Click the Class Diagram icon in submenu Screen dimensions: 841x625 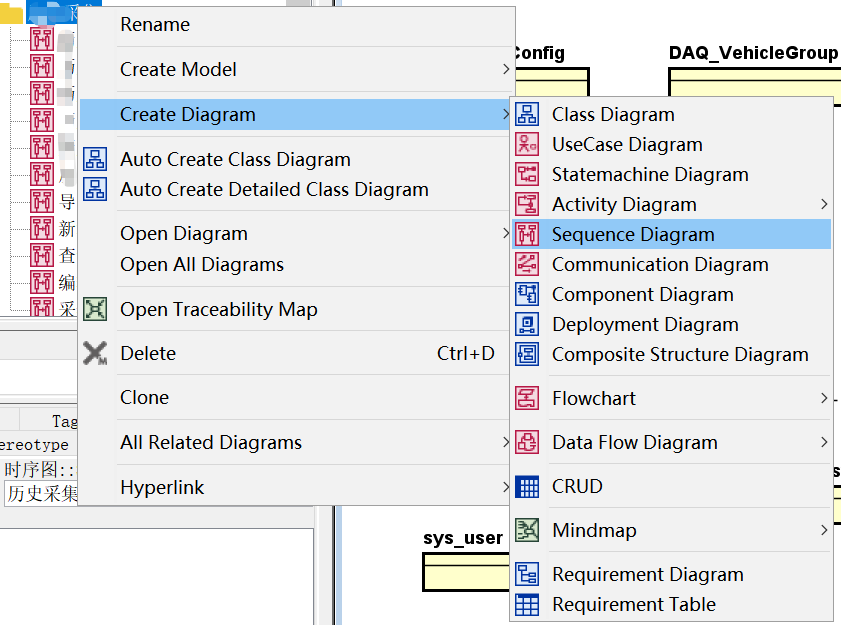(527, 115)
